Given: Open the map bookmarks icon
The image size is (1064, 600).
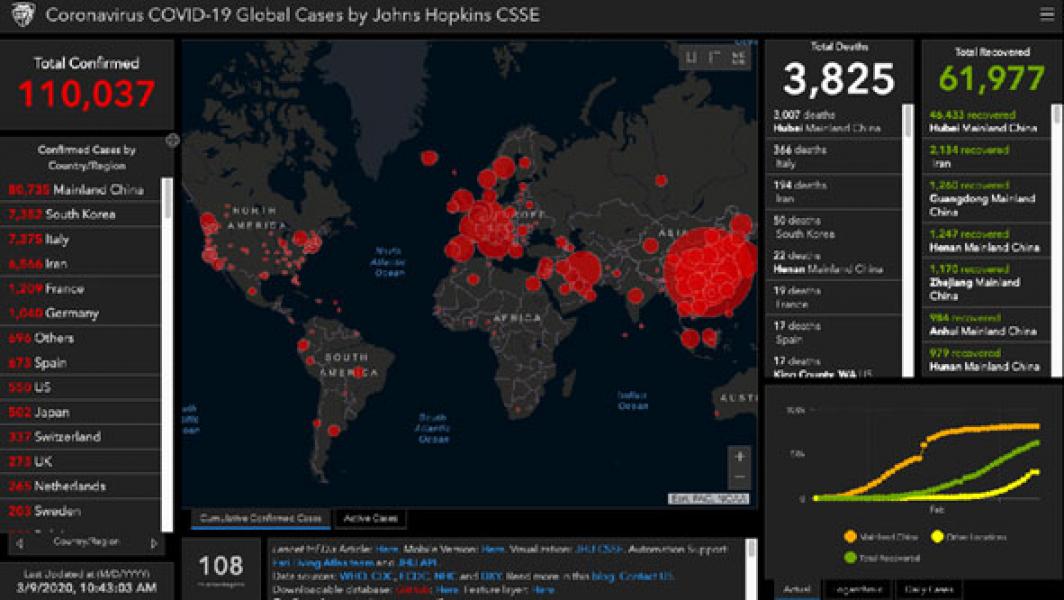Looking at the screenshot, I should (x=691, y=57).
